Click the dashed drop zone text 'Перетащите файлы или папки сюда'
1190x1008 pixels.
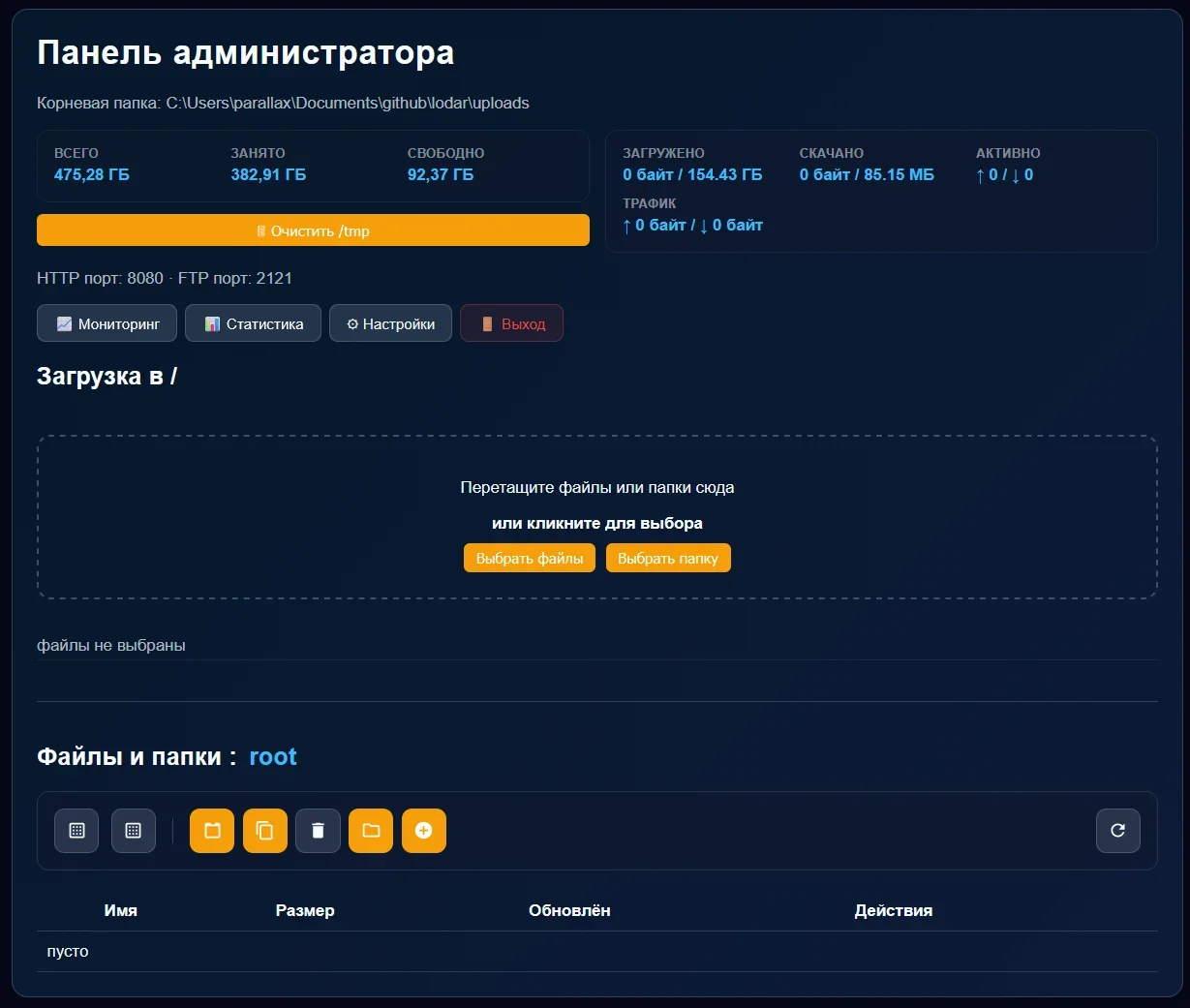point(597,487)
